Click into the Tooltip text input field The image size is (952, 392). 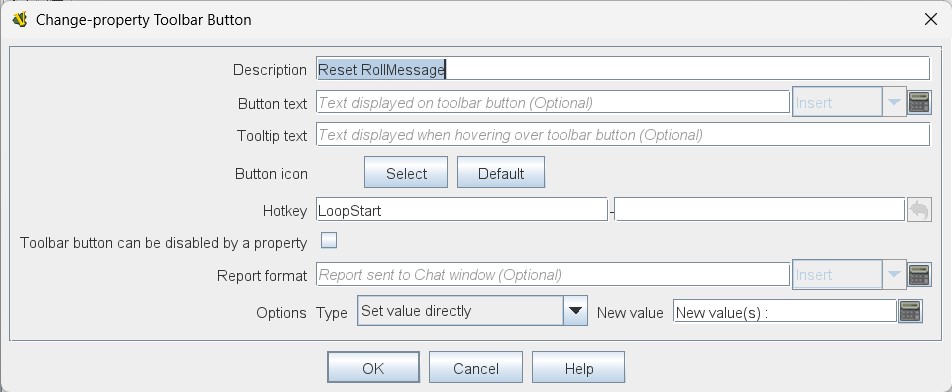click(x=623, y=135)
